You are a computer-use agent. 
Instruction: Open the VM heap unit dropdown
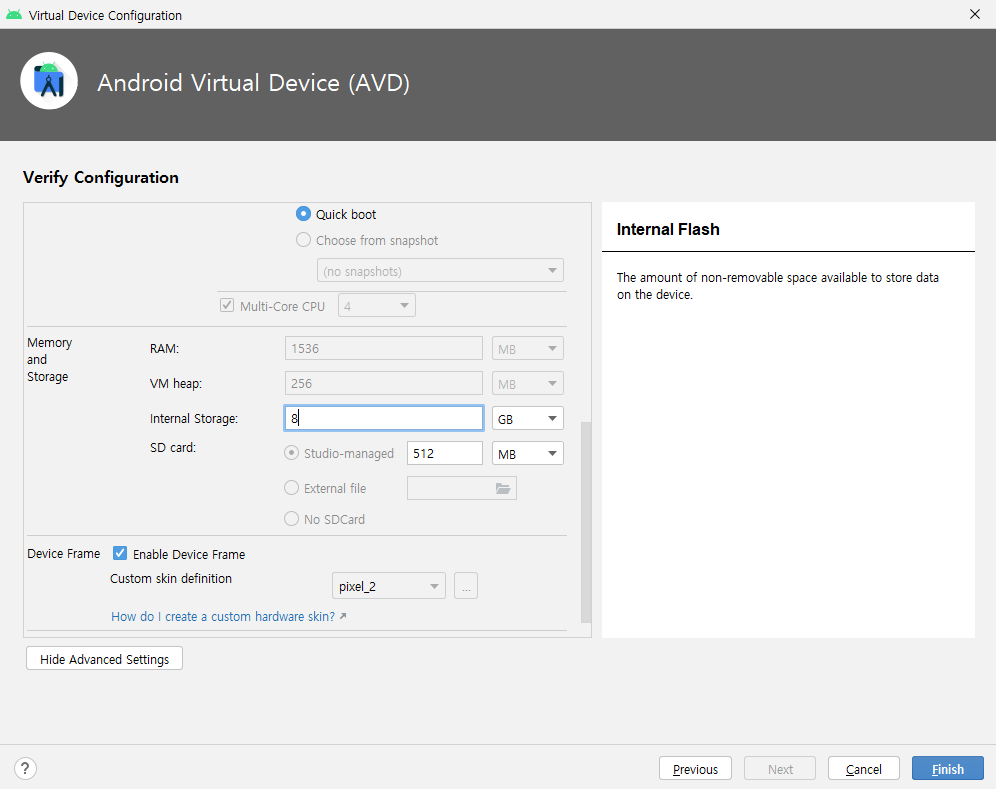pyautogui.click(x=528, y=383)
